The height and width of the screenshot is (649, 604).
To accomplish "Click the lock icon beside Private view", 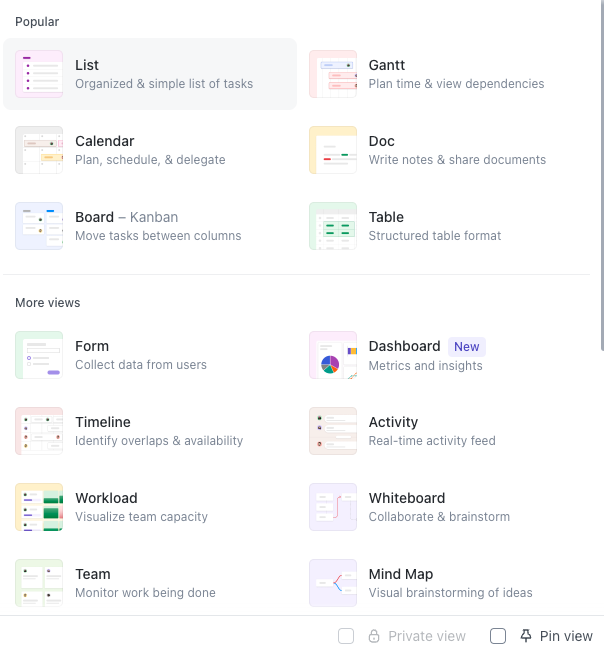I will (374, 636).
